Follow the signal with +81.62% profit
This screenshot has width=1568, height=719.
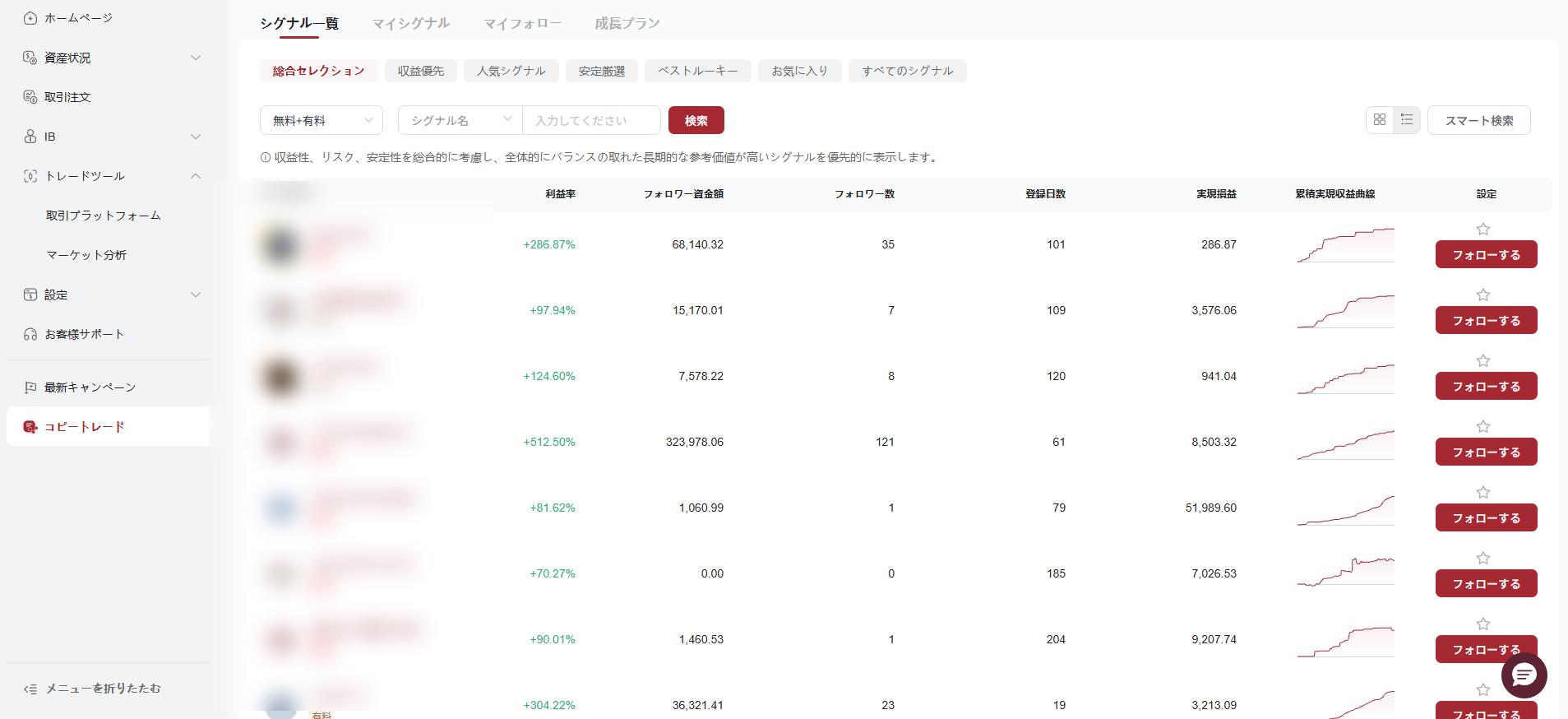tap(1487, 517)
